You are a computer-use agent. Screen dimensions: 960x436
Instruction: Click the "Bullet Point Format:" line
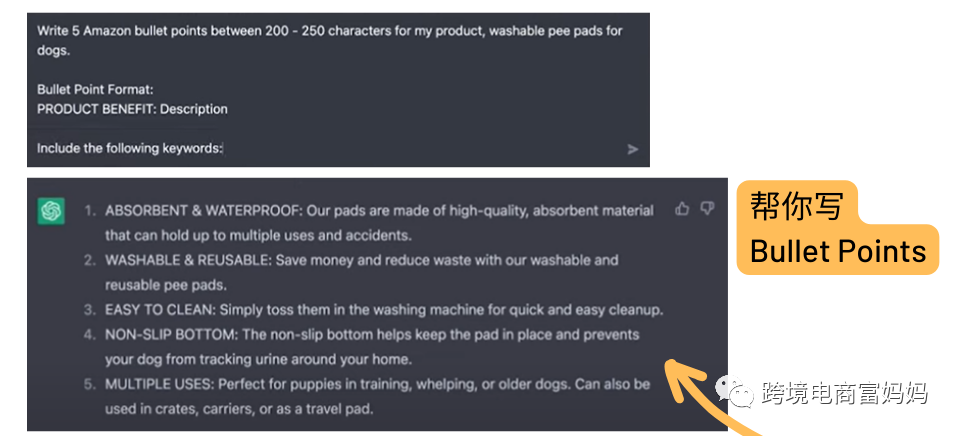tap(95, 89)
